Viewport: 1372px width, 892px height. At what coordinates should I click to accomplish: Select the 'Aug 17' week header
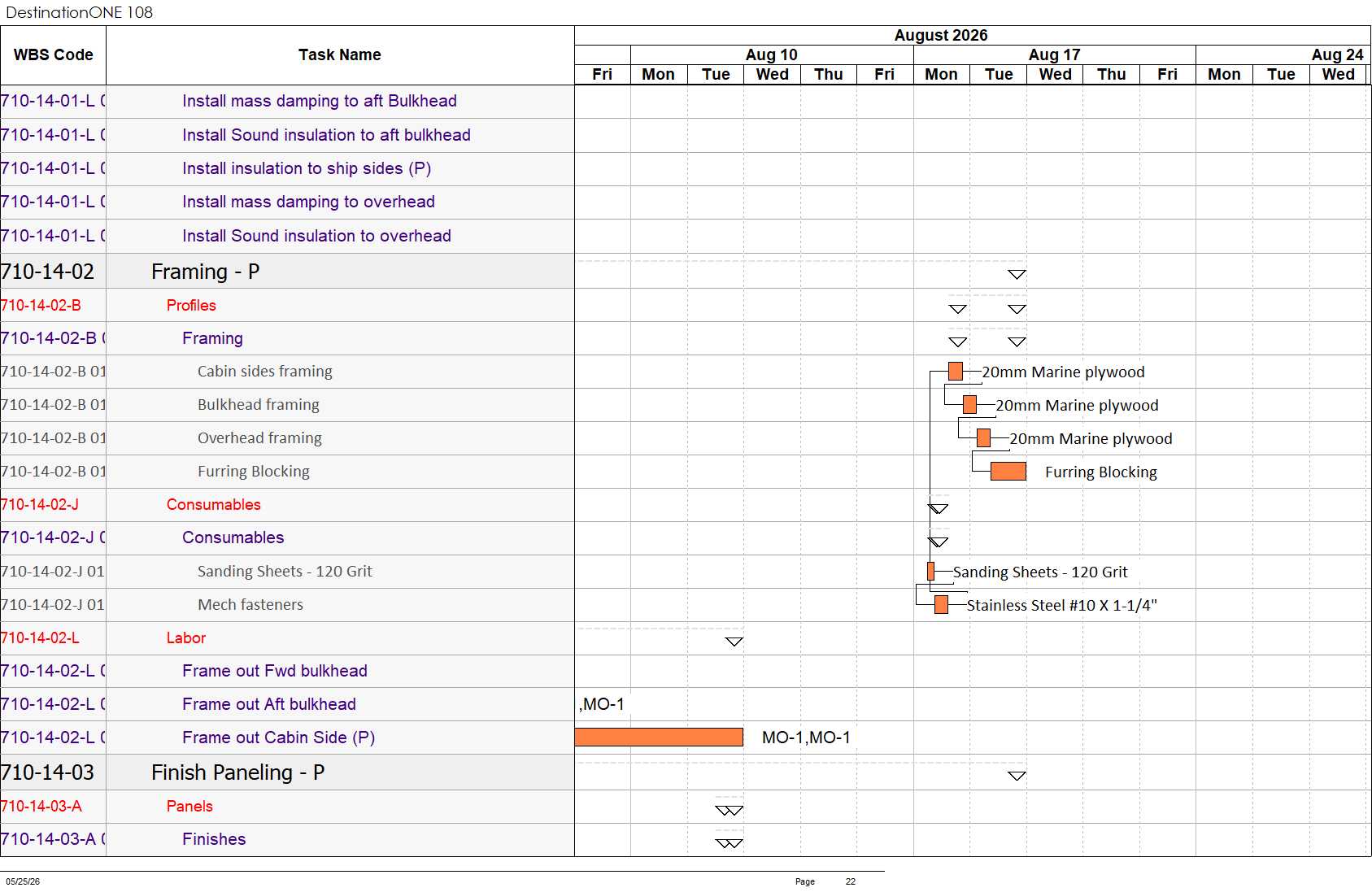(1055, 54)
